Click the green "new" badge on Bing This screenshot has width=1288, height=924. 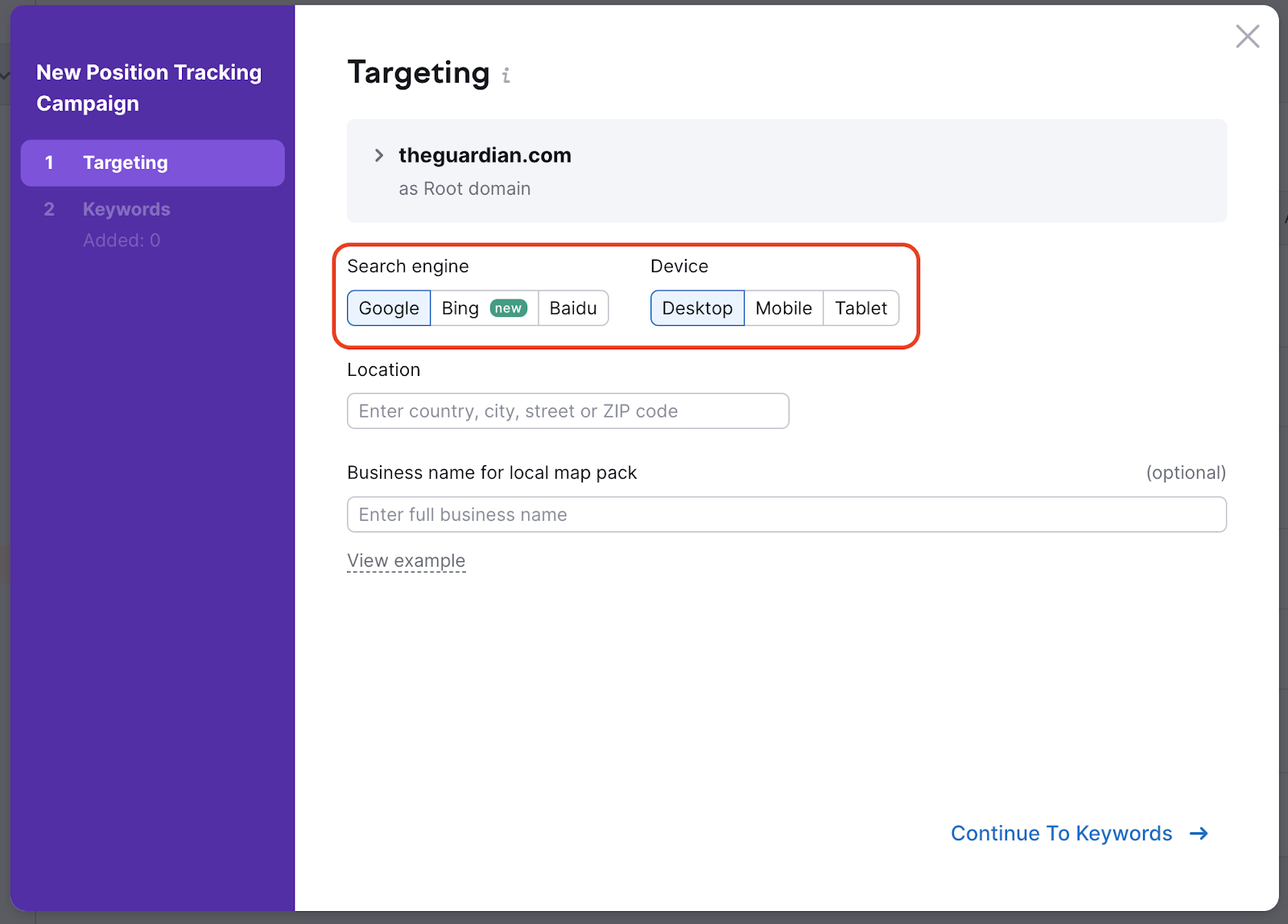(x=507, y=307)
